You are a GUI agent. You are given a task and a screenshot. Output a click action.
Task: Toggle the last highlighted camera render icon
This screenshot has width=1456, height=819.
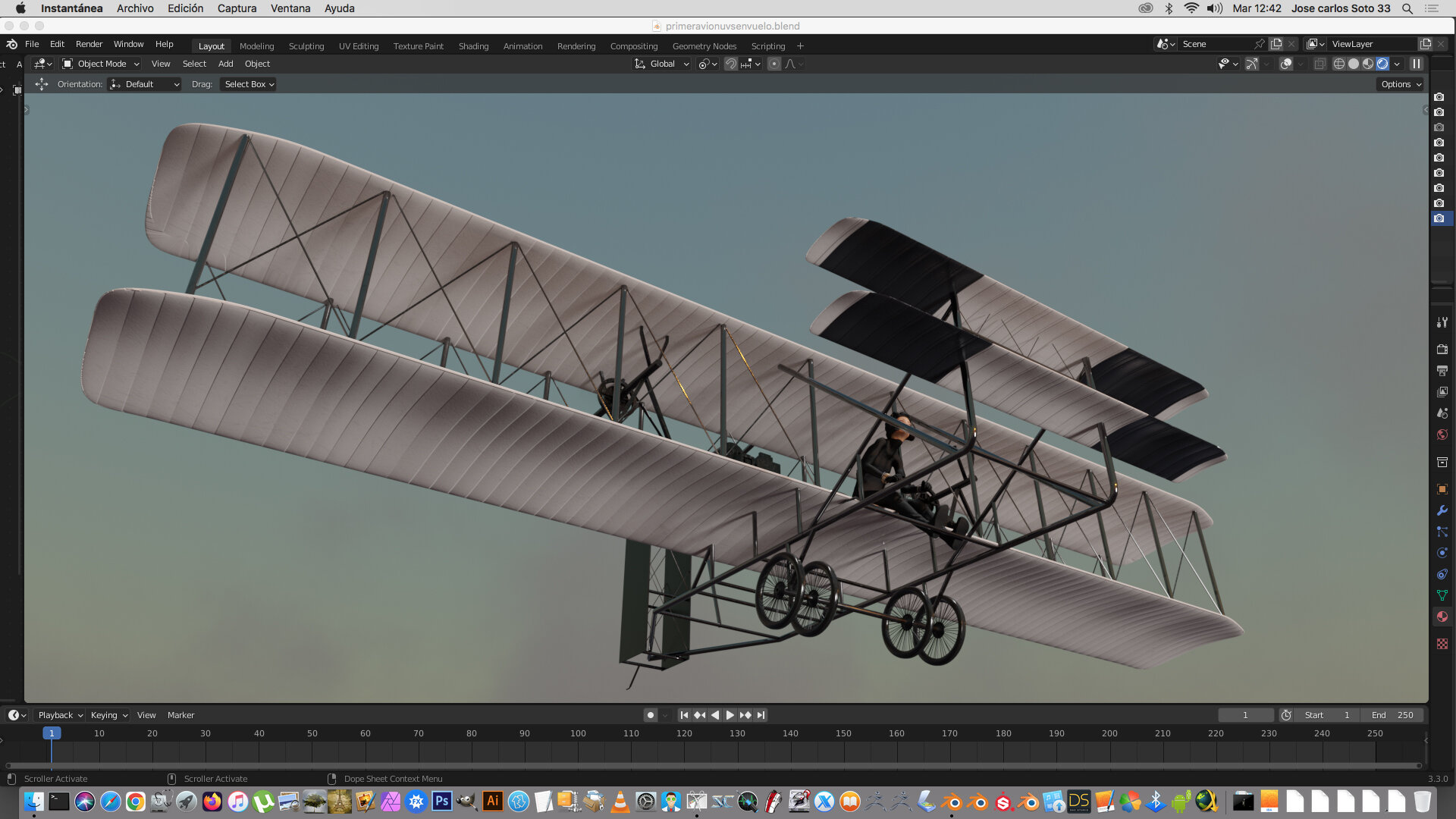[1439, 218]
